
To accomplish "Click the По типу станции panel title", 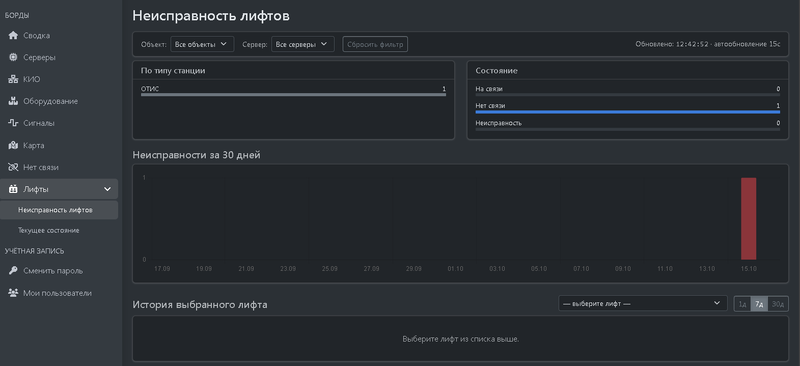I will click(173, 71).
